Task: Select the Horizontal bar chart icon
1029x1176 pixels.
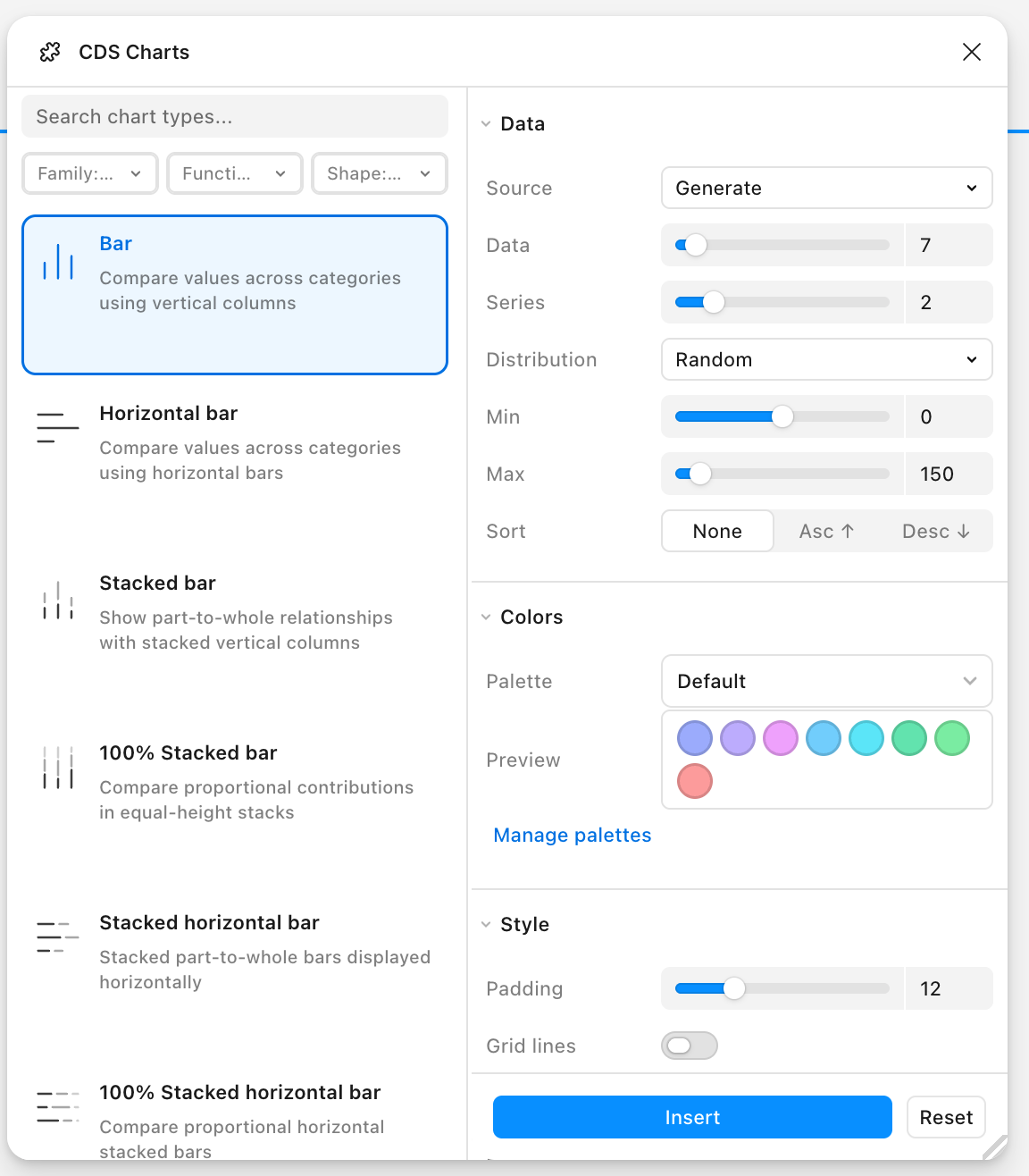Action: click(58, 428)
